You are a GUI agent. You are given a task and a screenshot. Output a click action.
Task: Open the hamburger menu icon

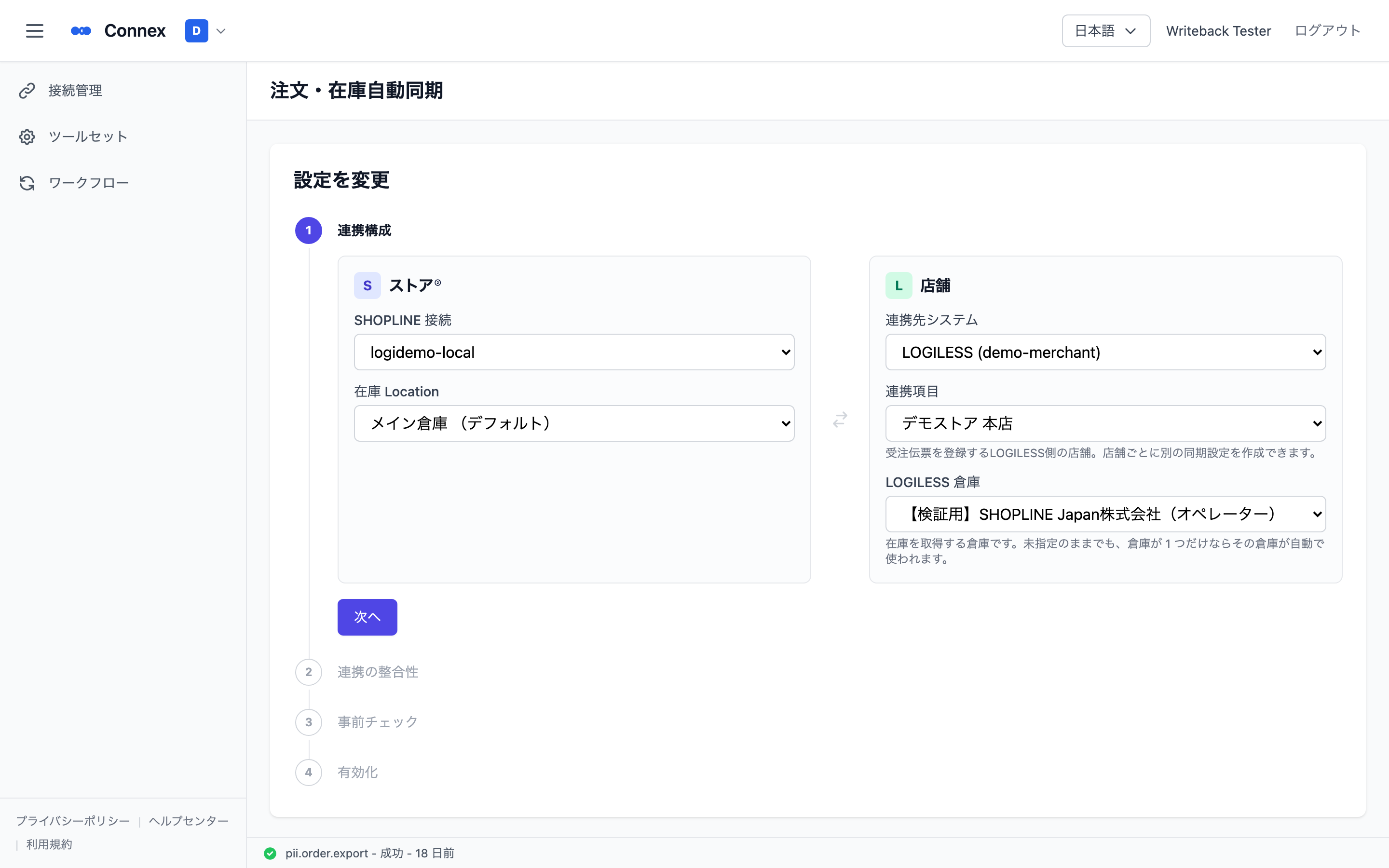coord(34,31)
